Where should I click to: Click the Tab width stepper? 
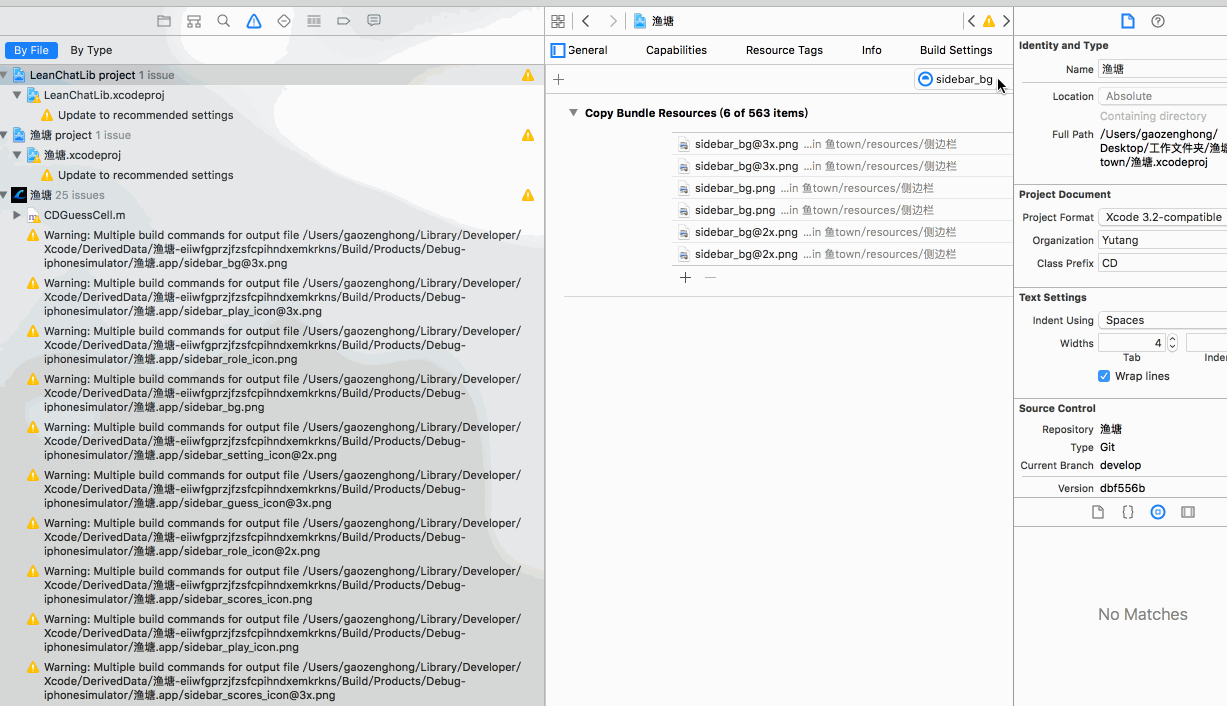1172,343
